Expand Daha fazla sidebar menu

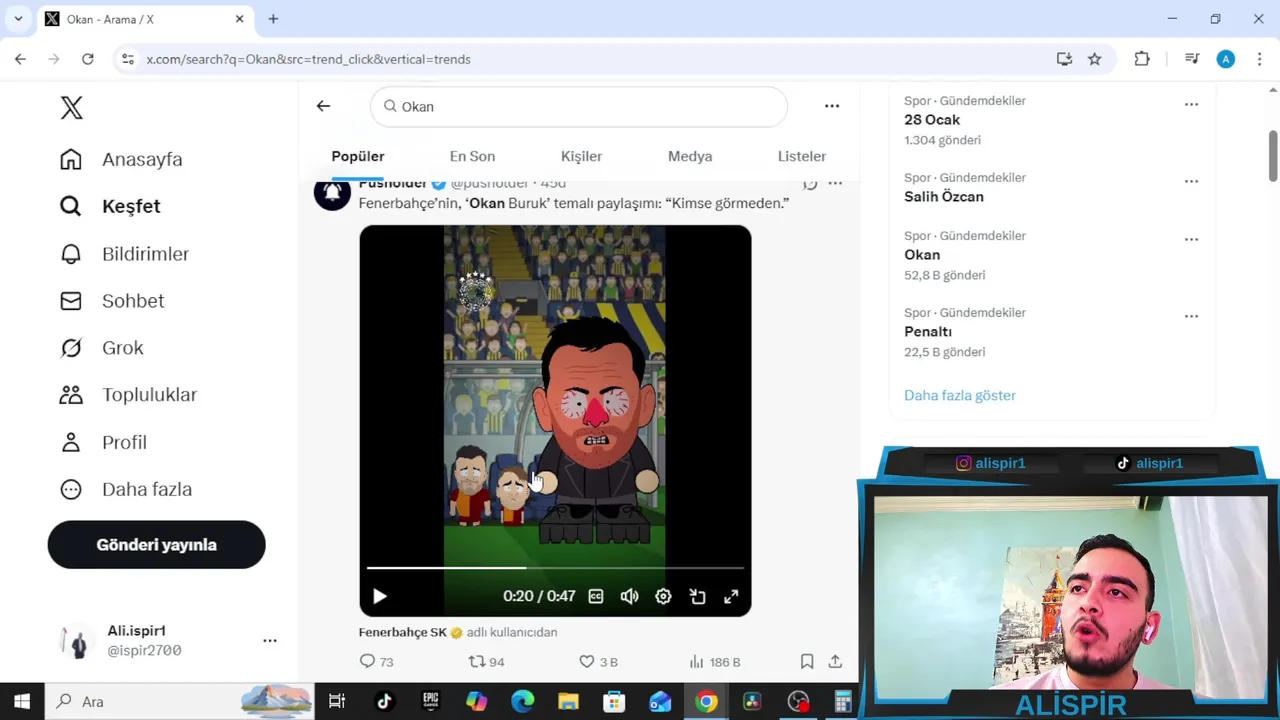point(125,489)
